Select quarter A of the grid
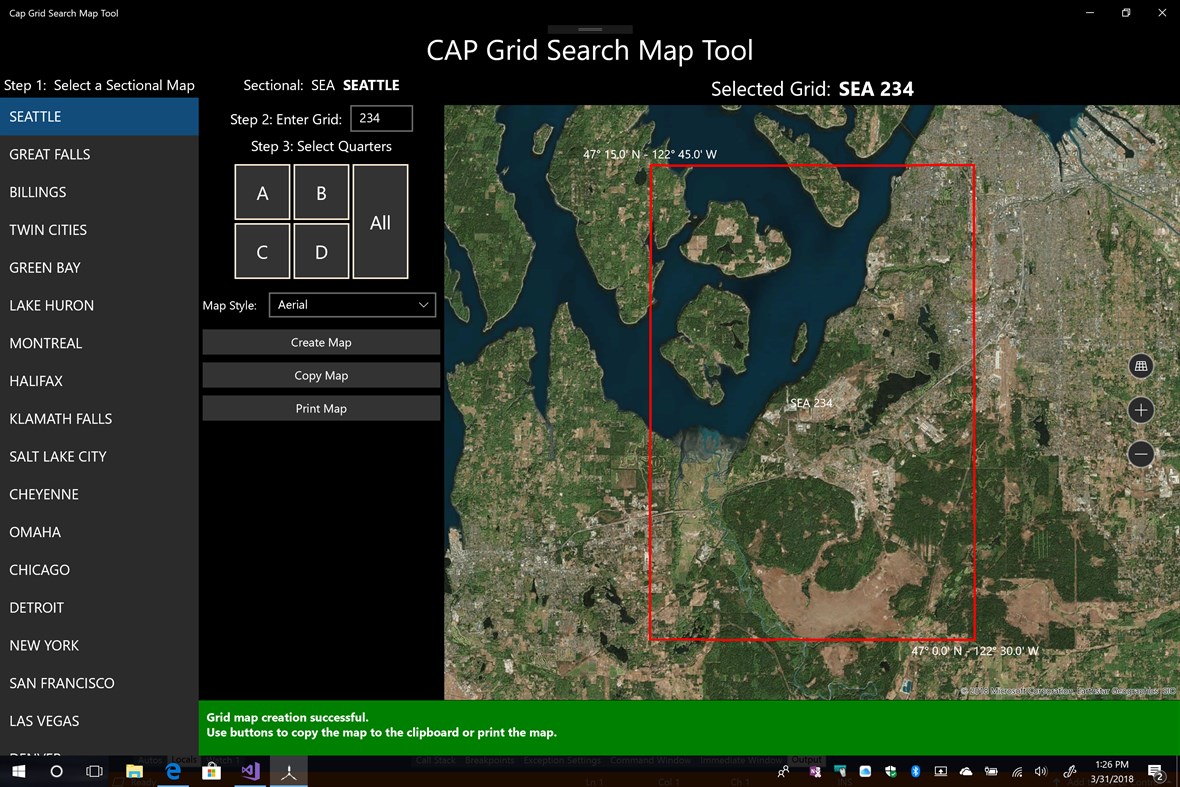The width and height of the screenshot is (1180, 787). coord(262,192)
